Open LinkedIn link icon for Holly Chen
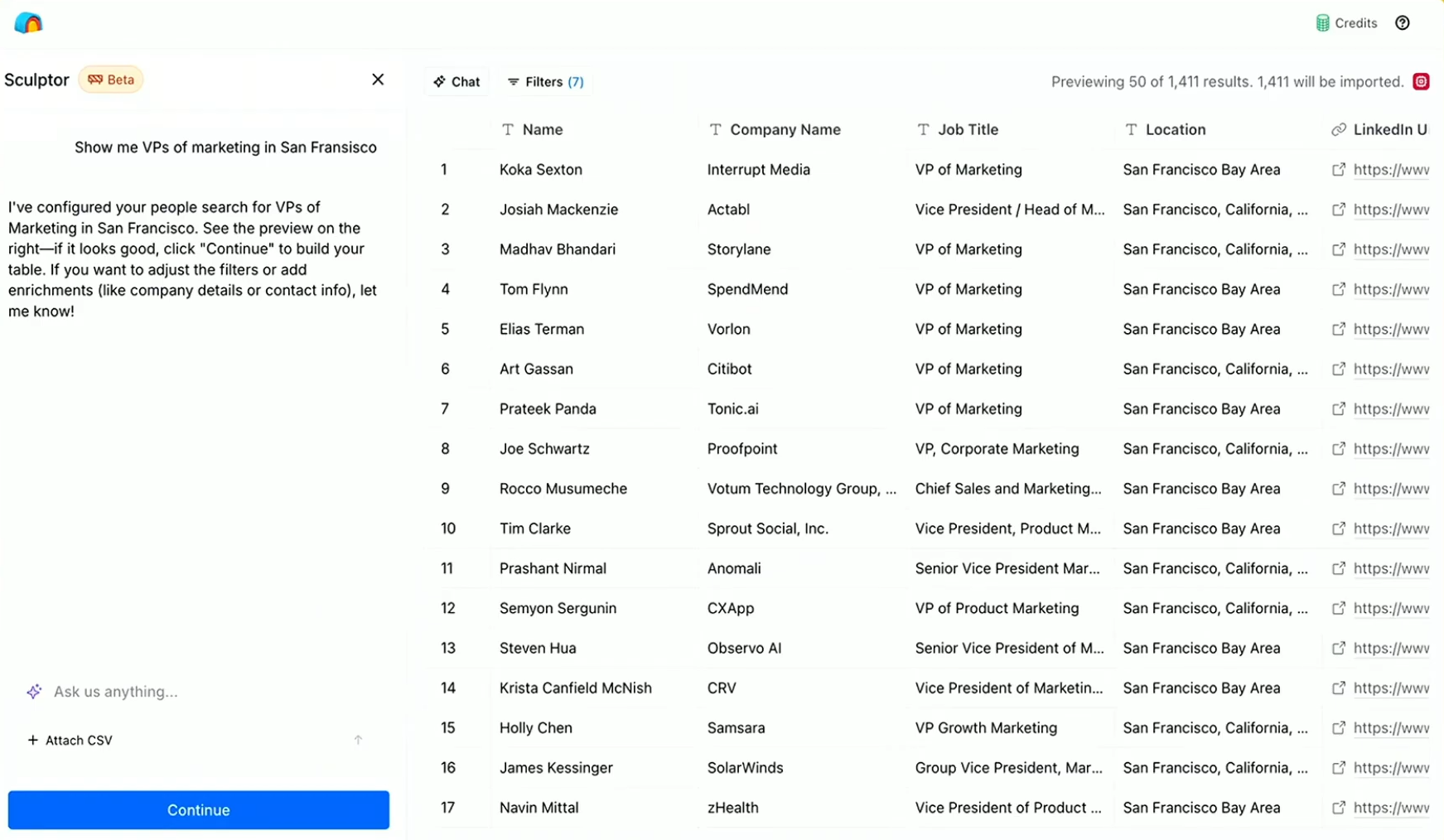 coord(1338,727)
